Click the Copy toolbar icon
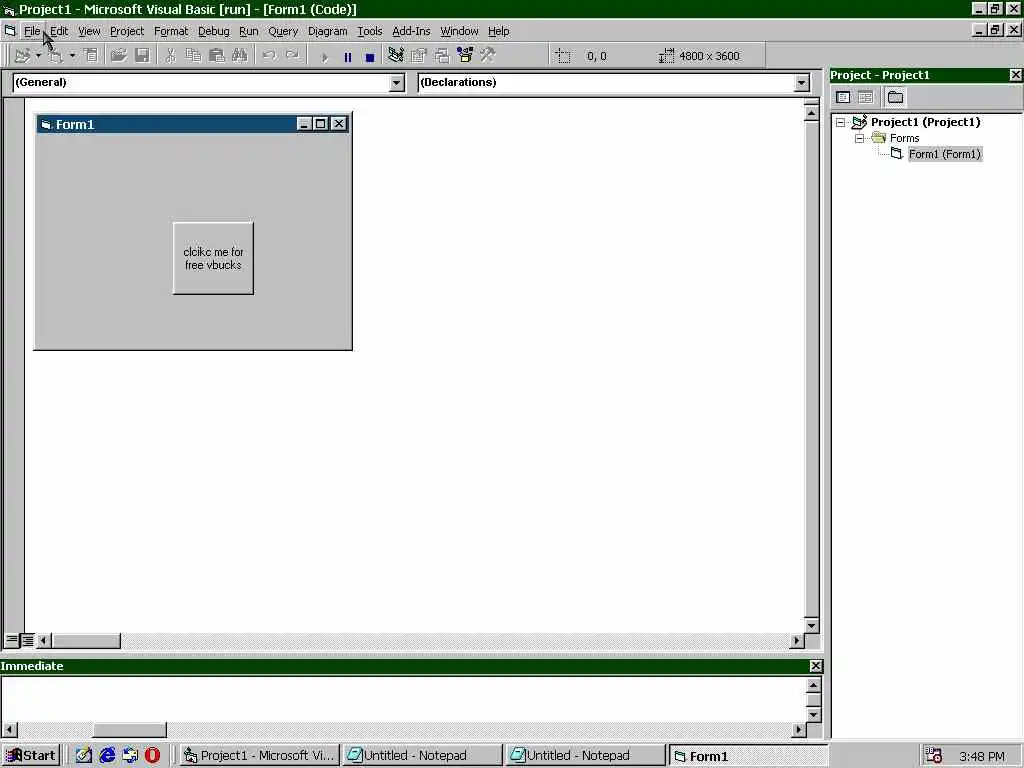Image resolution: width=1024 pixels, height=768 pixels. [x=193, y=56]
